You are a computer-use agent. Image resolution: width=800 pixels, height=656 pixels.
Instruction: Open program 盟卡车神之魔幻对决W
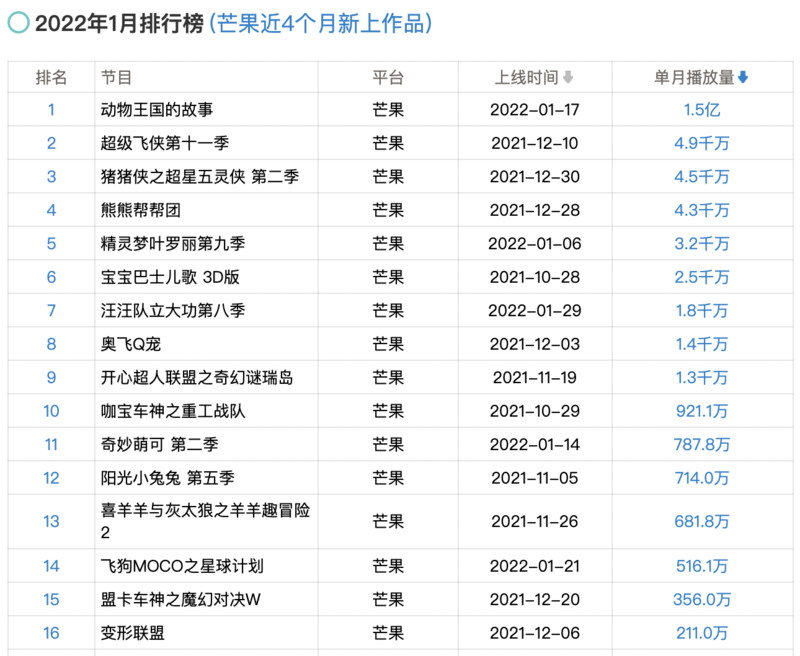coord(181,599)
